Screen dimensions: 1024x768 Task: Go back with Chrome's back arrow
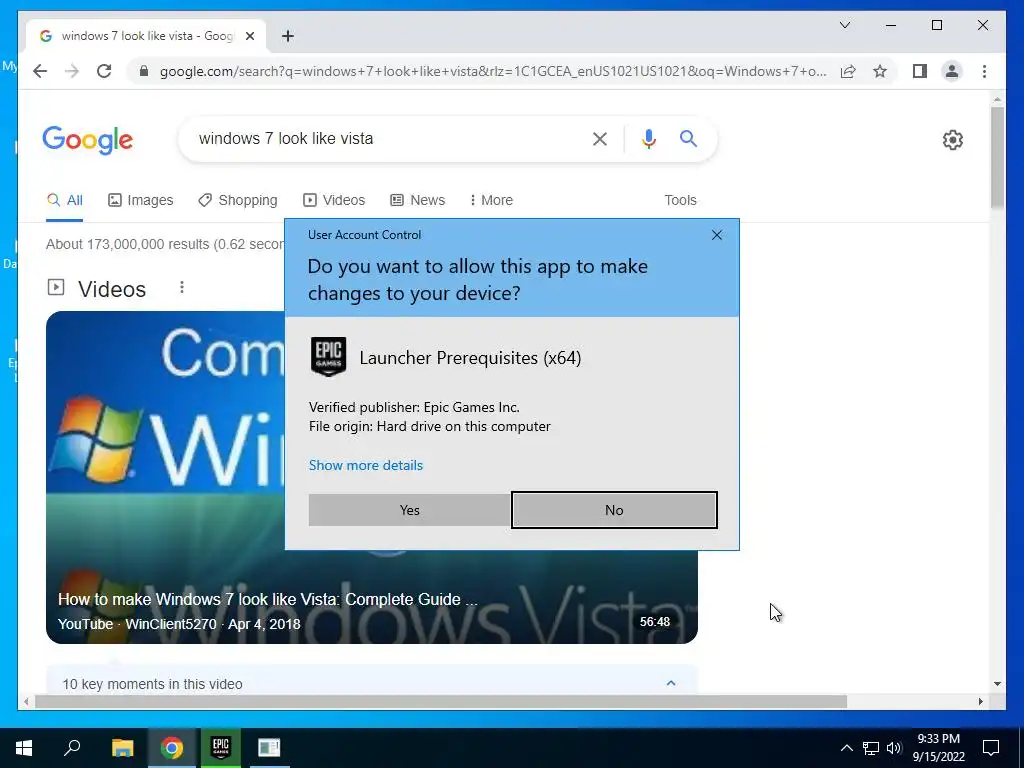(40, 71)
